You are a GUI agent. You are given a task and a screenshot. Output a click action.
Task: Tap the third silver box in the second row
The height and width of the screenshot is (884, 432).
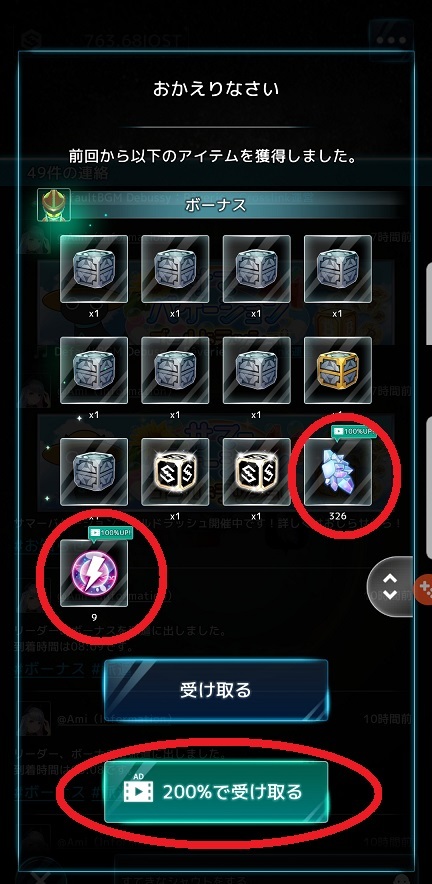[256, 370]
